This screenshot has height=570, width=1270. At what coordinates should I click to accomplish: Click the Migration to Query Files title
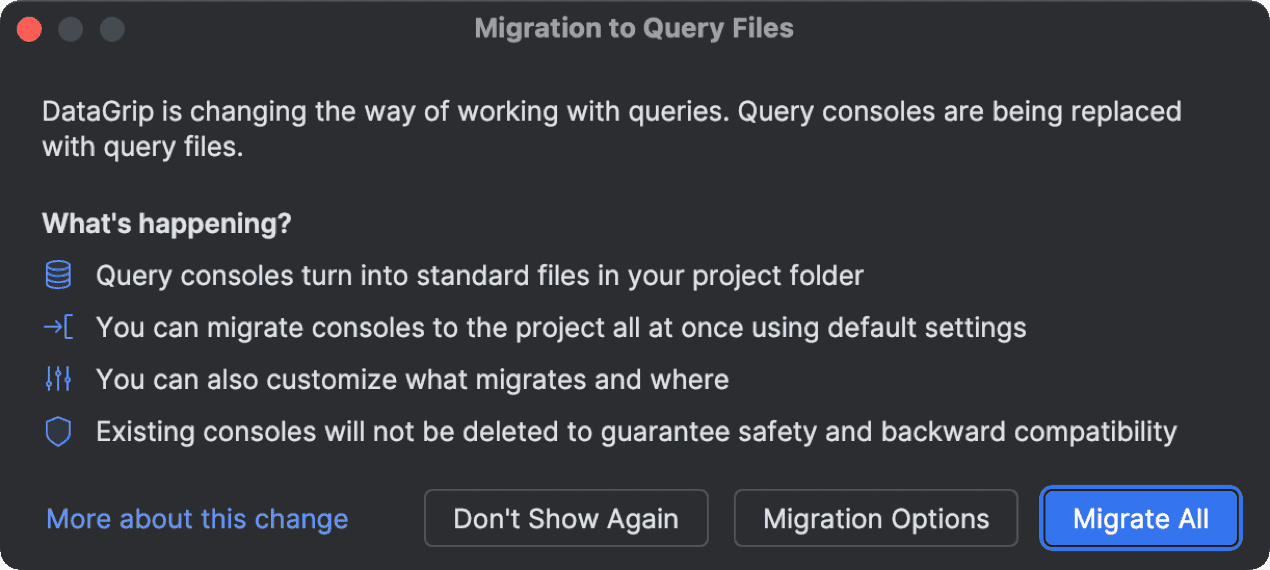634,28
